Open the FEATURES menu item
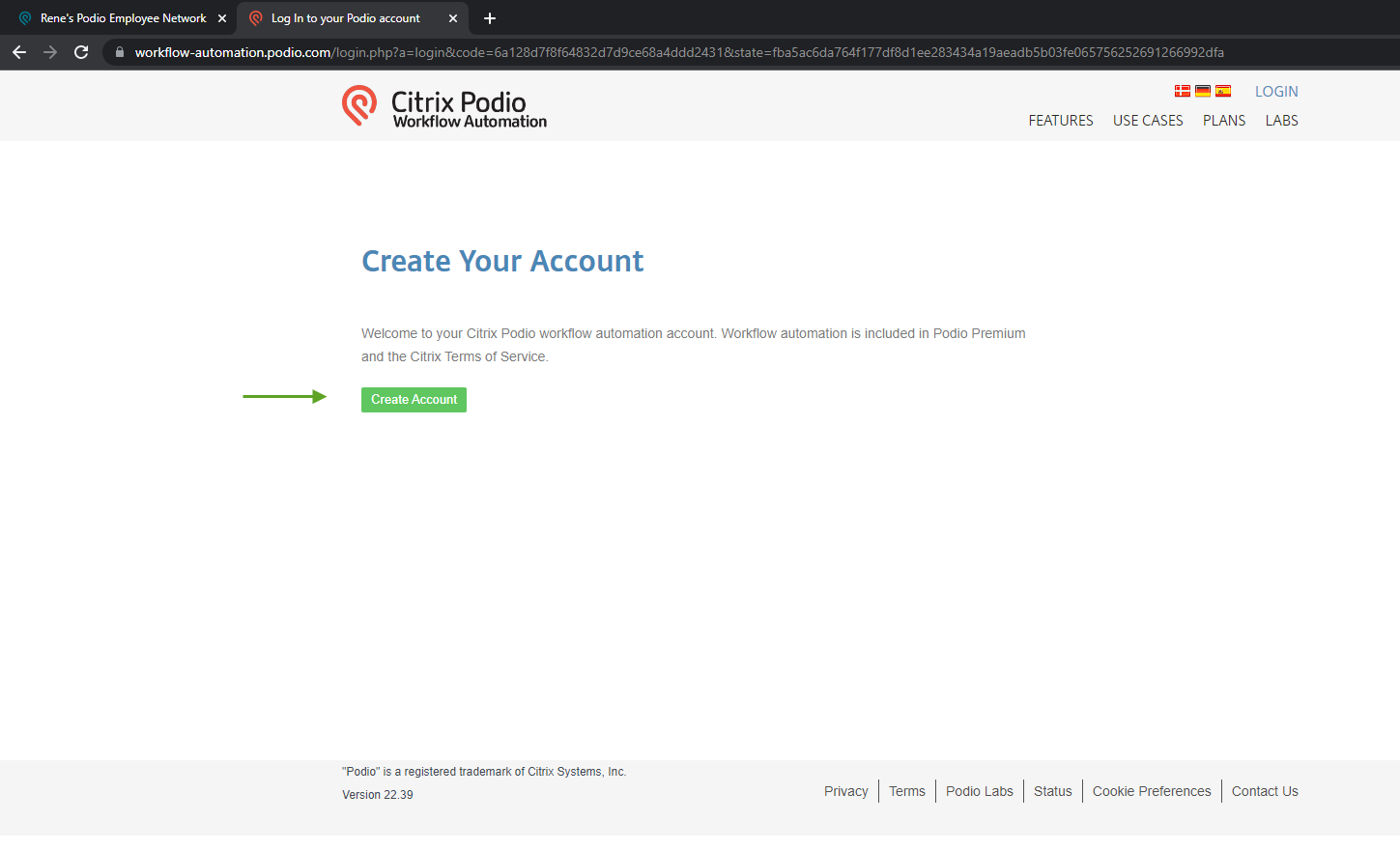This screenshot has height=851, width=1400. (1061, 121)
